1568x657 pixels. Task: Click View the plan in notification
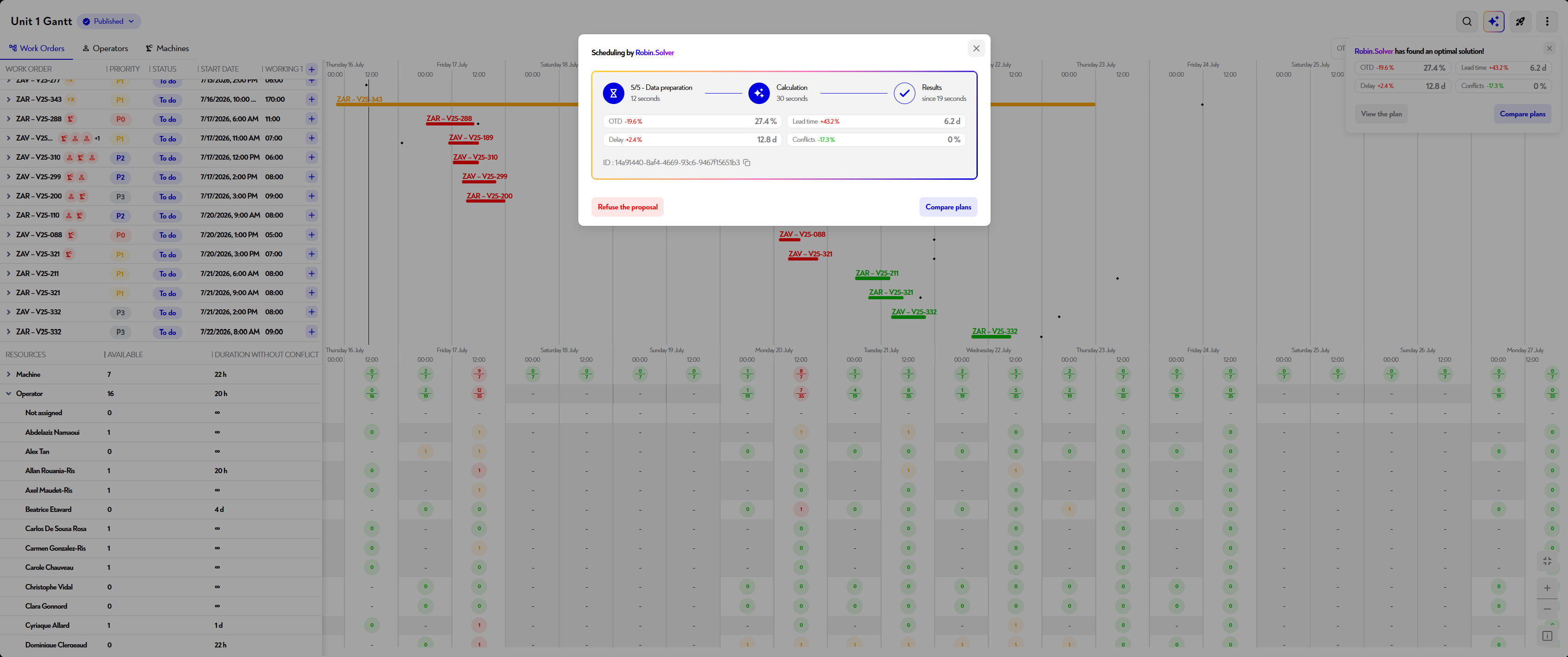tap(1381, 114)
